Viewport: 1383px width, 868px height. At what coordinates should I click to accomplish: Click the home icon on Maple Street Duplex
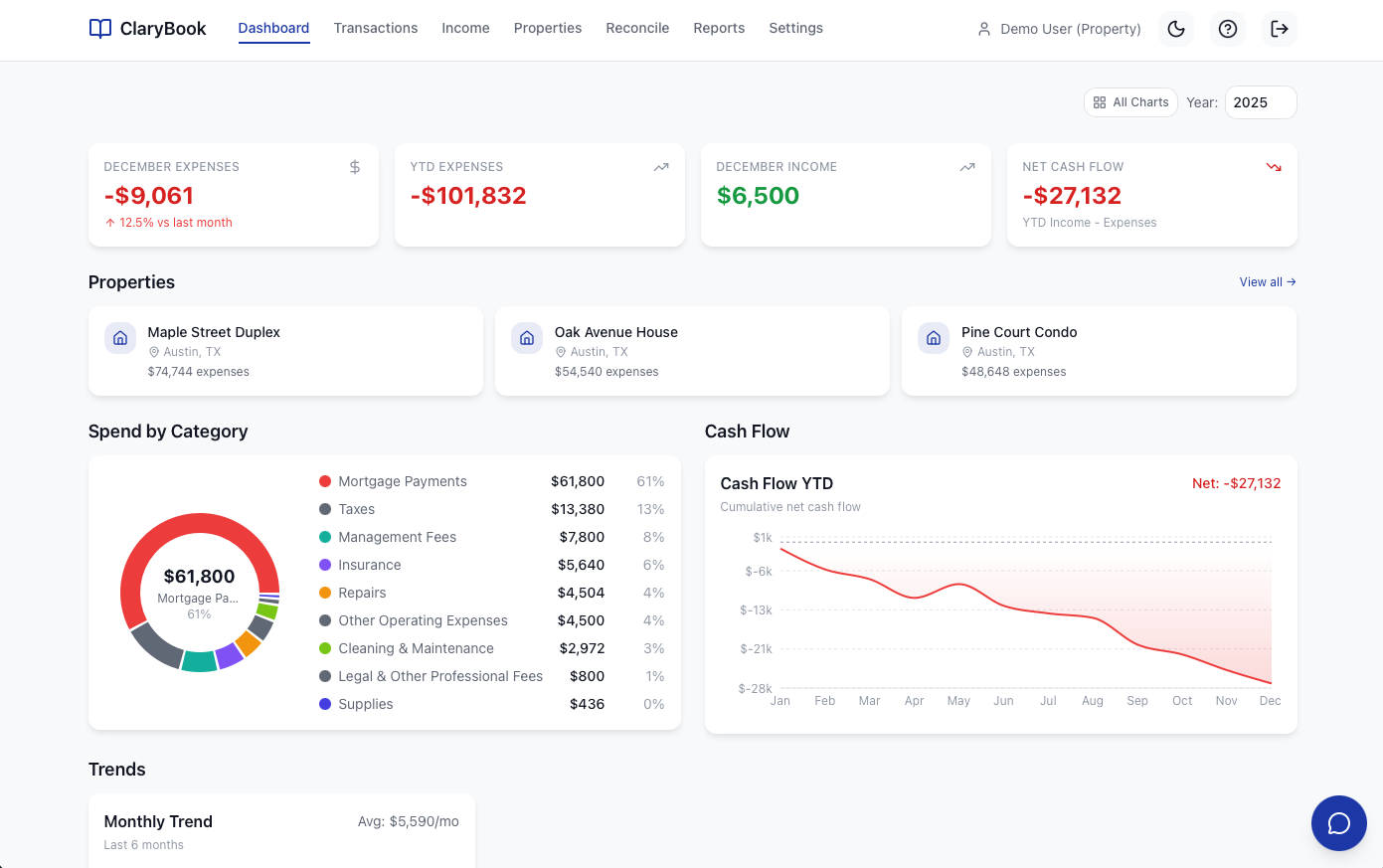120,338
